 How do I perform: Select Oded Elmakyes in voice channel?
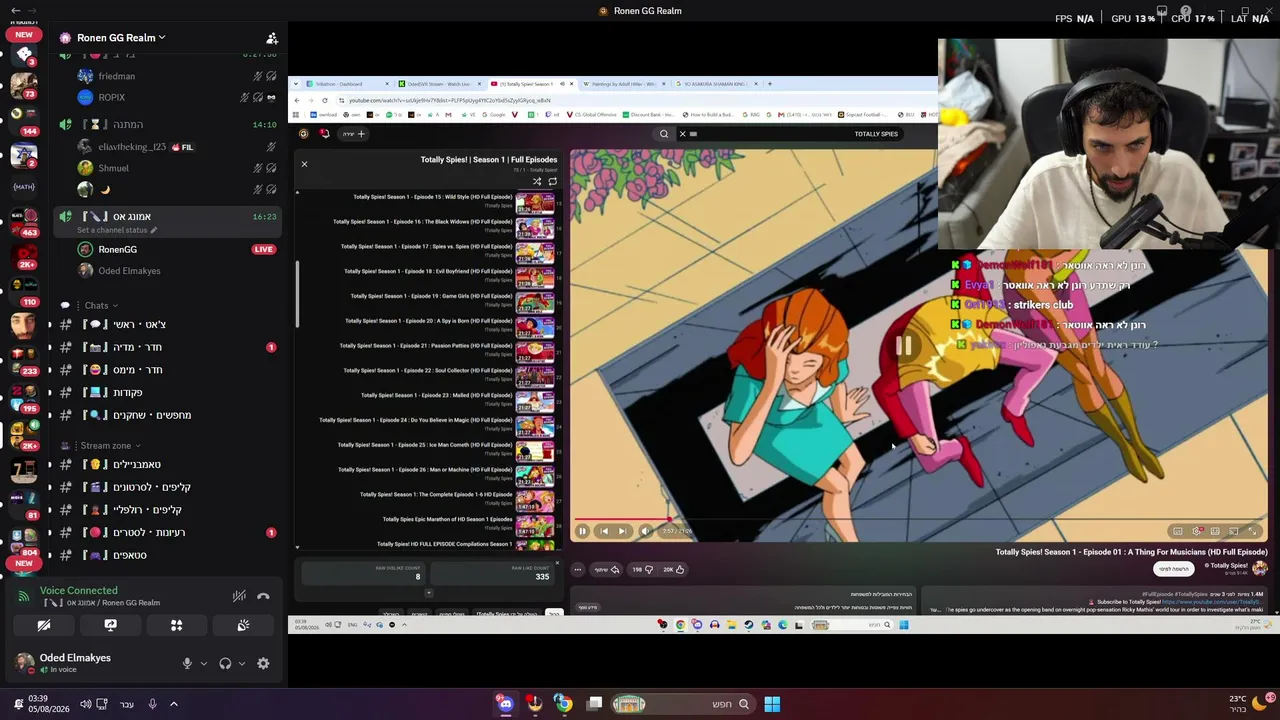(168, 271)
